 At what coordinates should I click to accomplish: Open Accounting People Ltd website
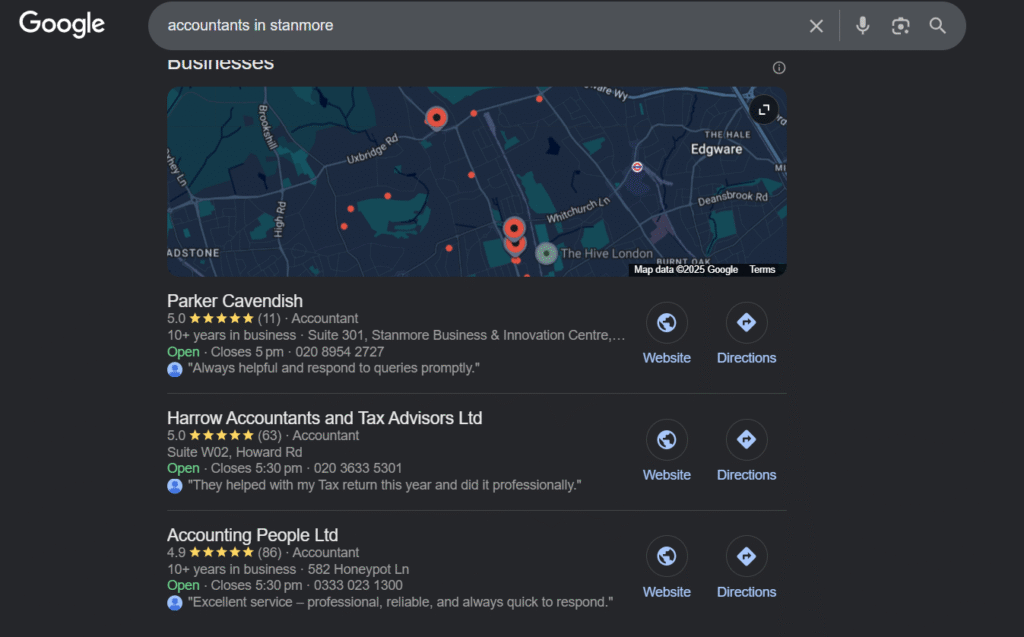666,569
